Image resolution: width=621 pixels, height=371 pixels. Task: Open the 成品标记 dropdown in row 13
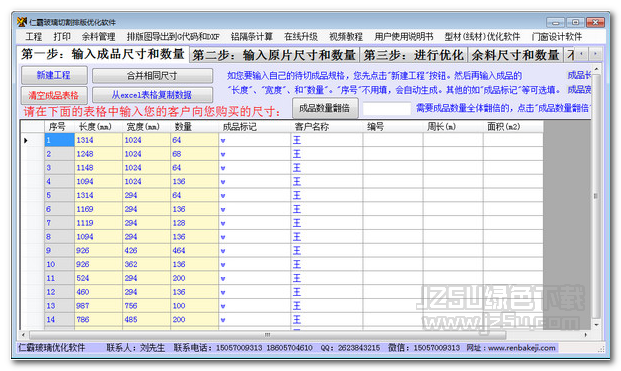click(x=223, y=306)
